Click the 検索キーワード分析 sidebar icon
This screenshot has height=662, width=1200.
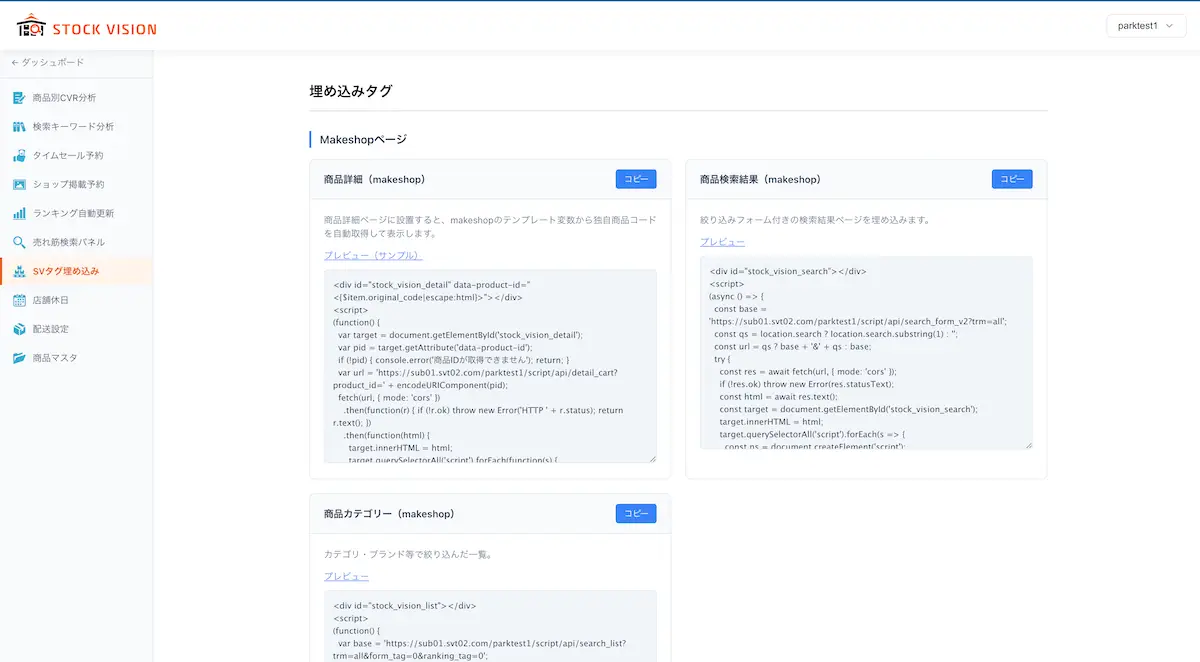19,127
